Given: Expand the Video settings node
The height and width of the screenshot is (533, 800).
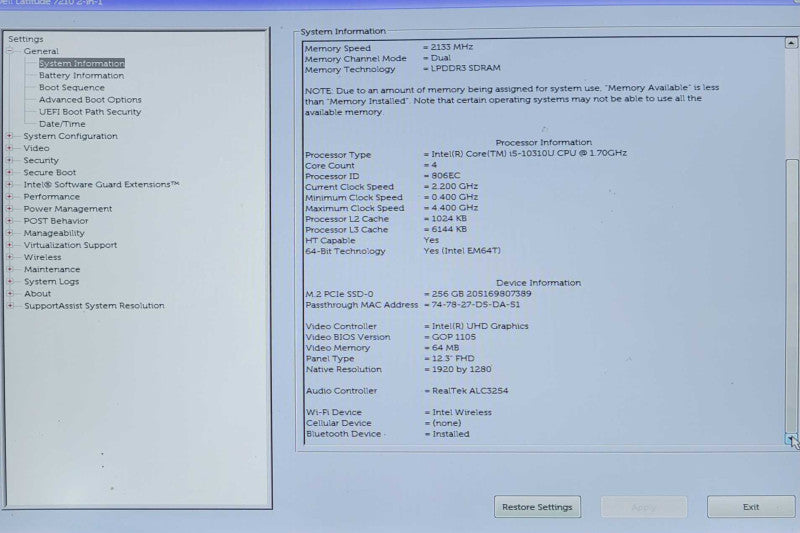Looking at the screenshot, I should (9, 148).
